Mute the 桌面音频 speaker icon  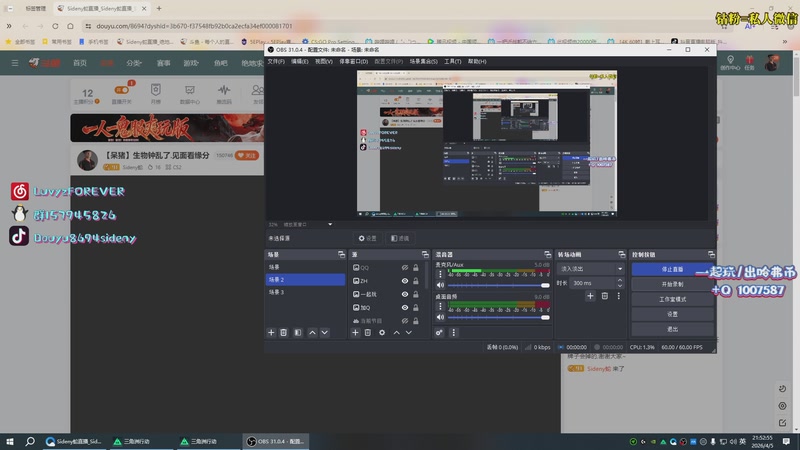(x=440, y=317)
